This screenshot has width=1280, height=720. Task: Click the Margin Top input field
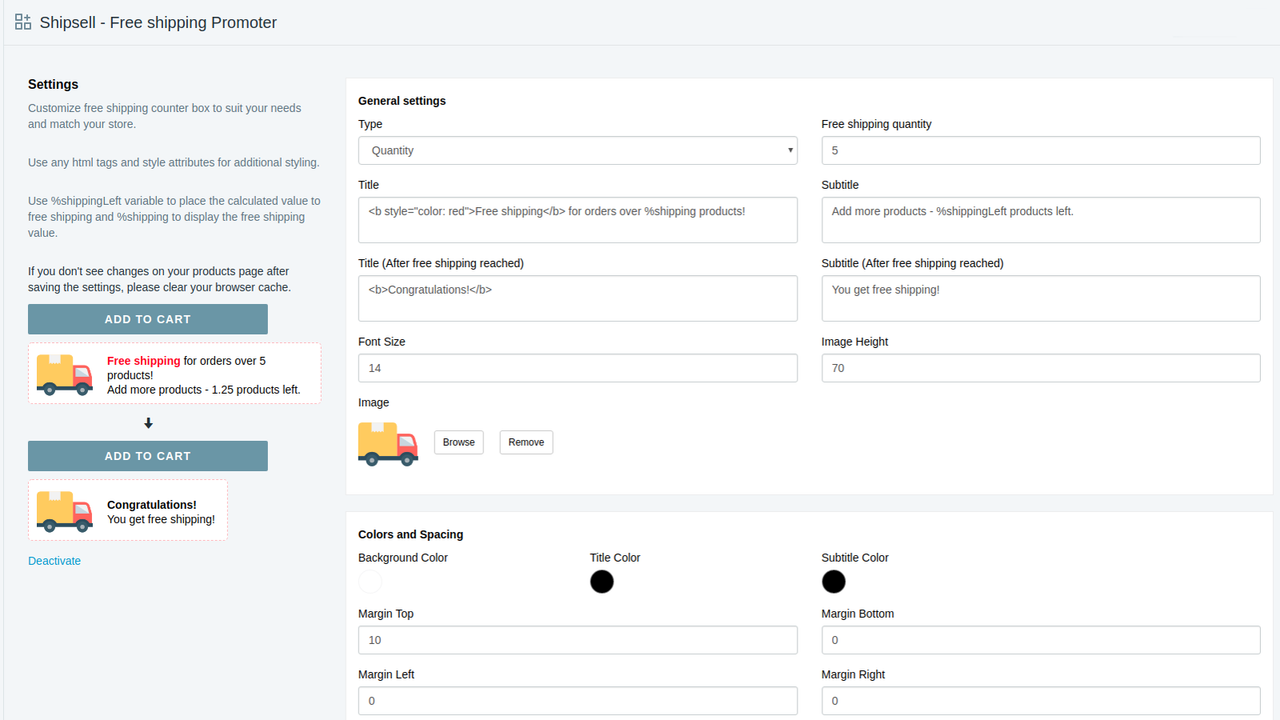point(578,640)
